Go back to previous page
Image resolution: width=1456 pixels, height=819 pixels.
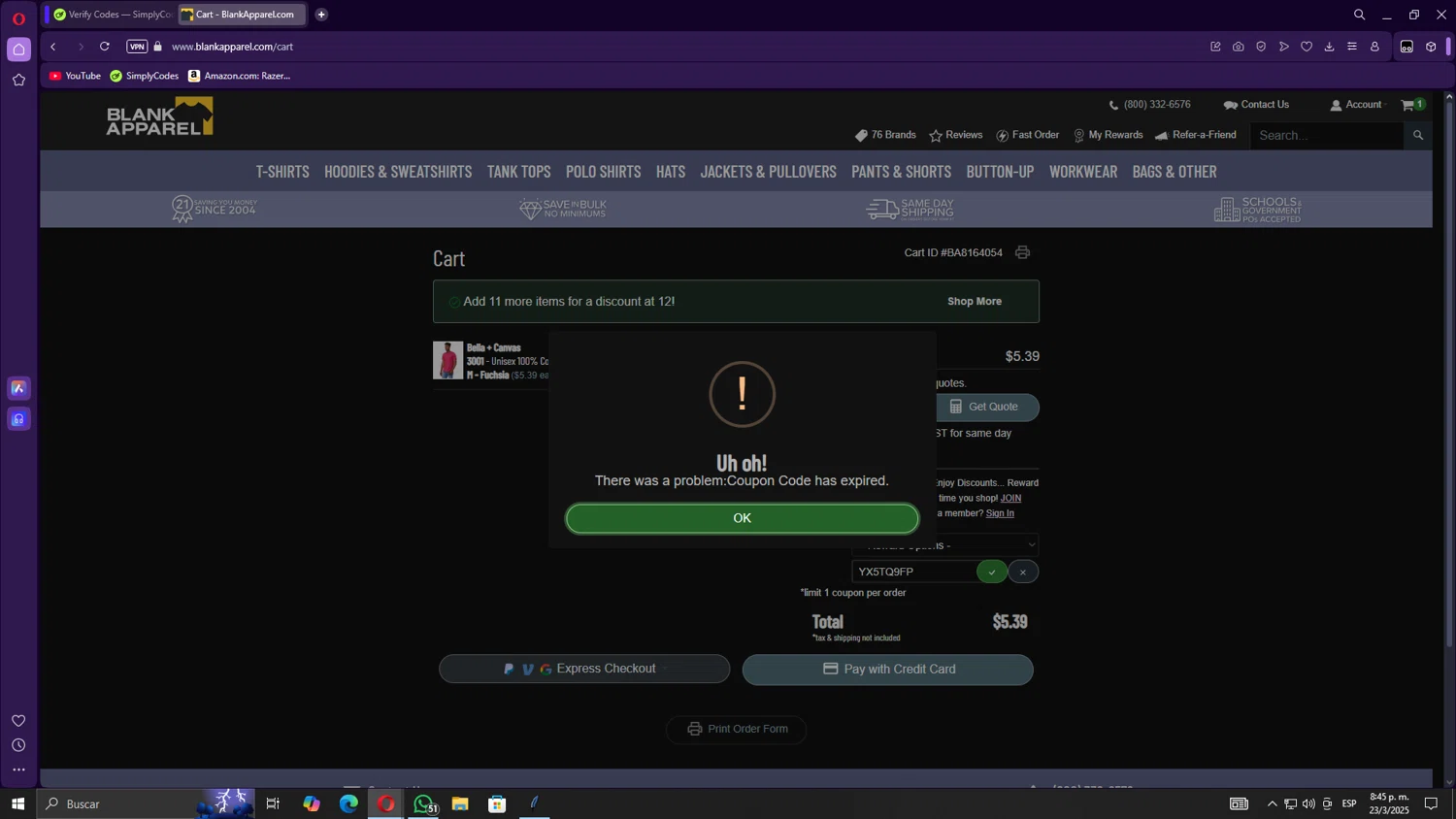(x=53, y=47)
